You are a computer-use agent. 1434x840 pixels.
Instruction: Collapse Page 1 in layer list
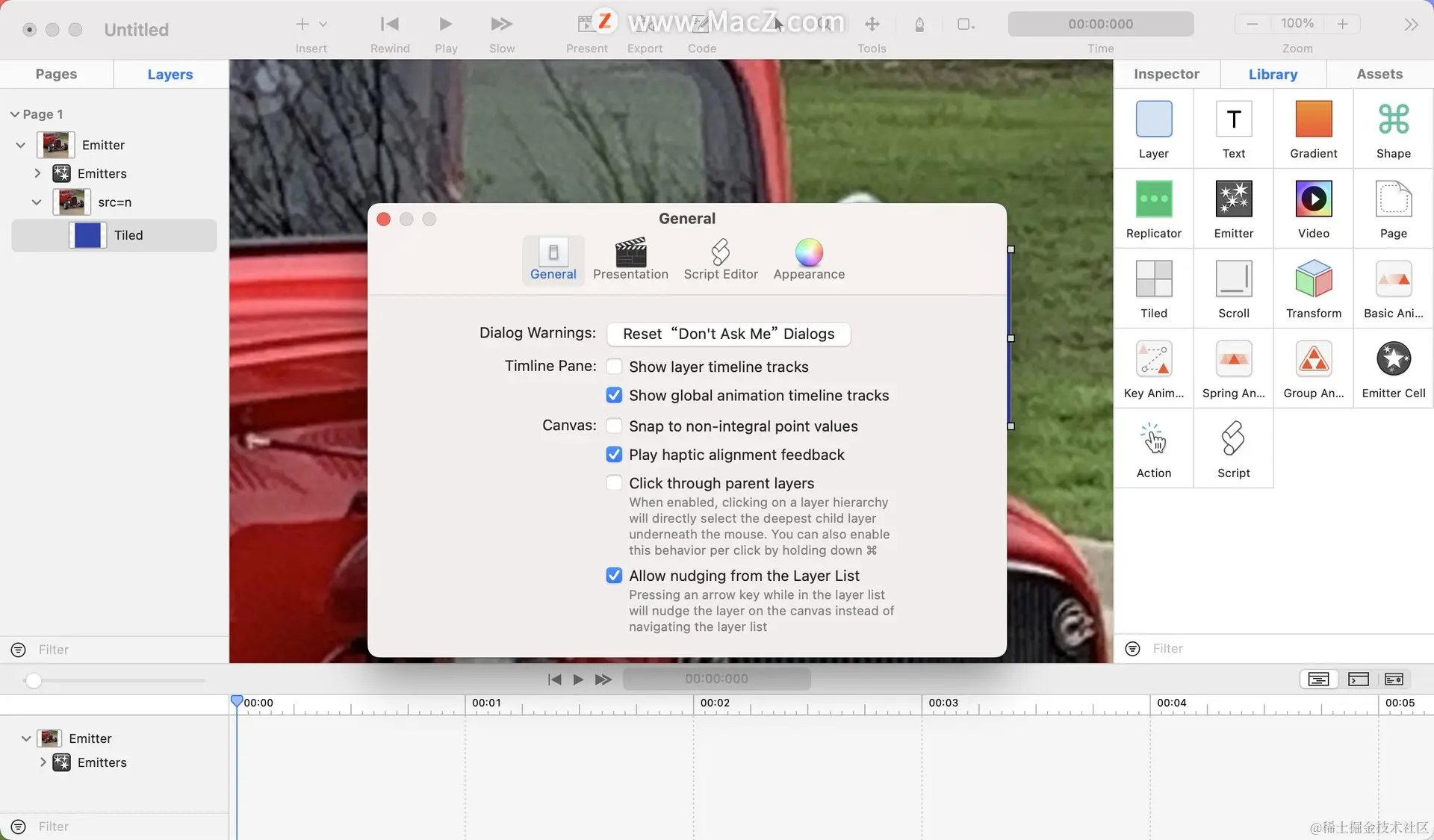click(14, 114)
